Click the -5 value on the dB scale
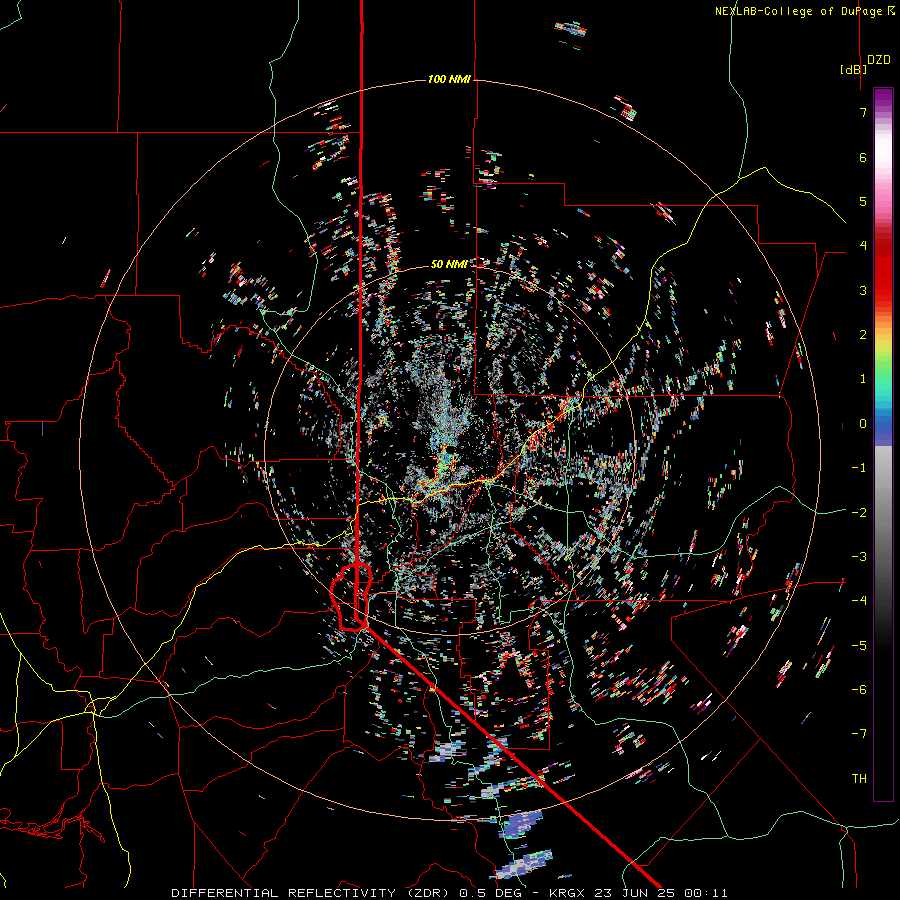The image size is (900, 900). (859, 646)
